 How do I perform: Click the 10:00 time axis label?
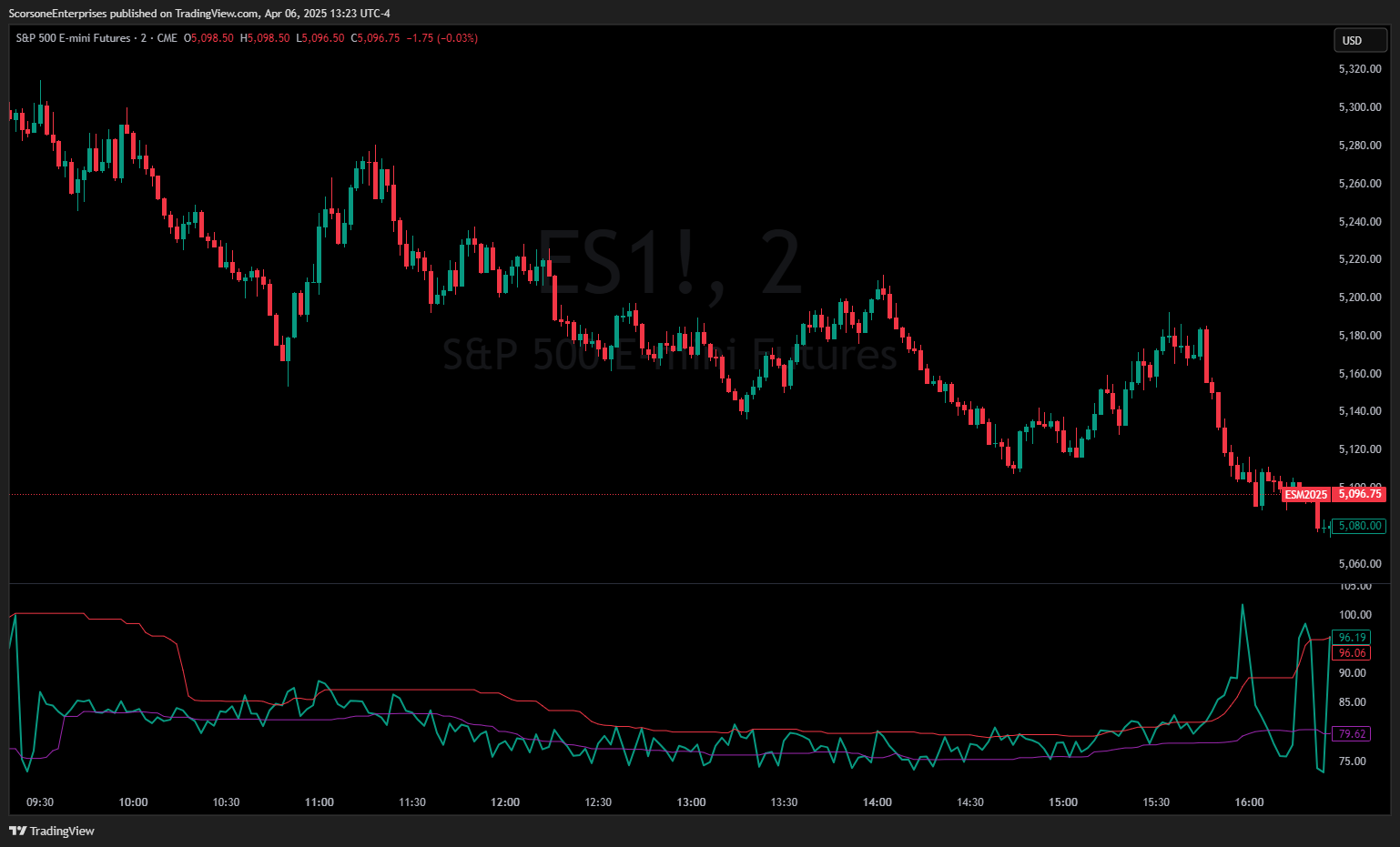pos(133,802)
